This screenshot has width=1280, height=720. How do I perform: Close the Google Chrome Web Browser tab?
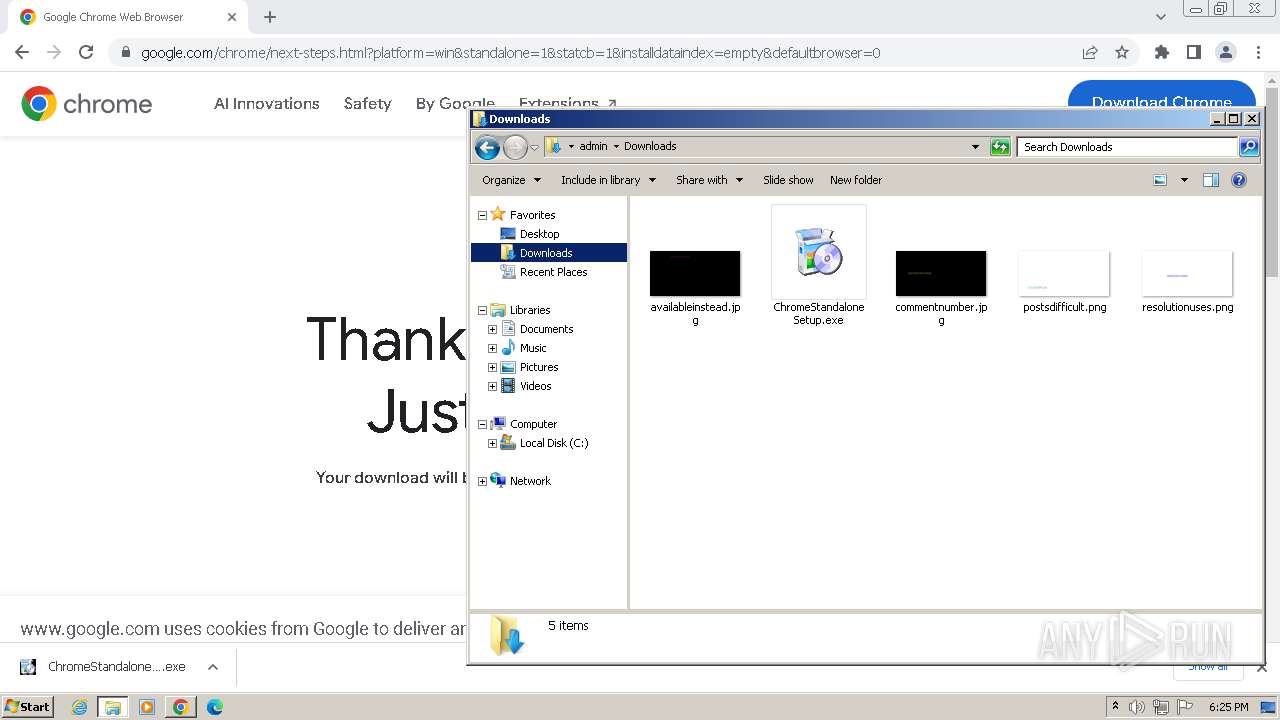pos(231,17)
